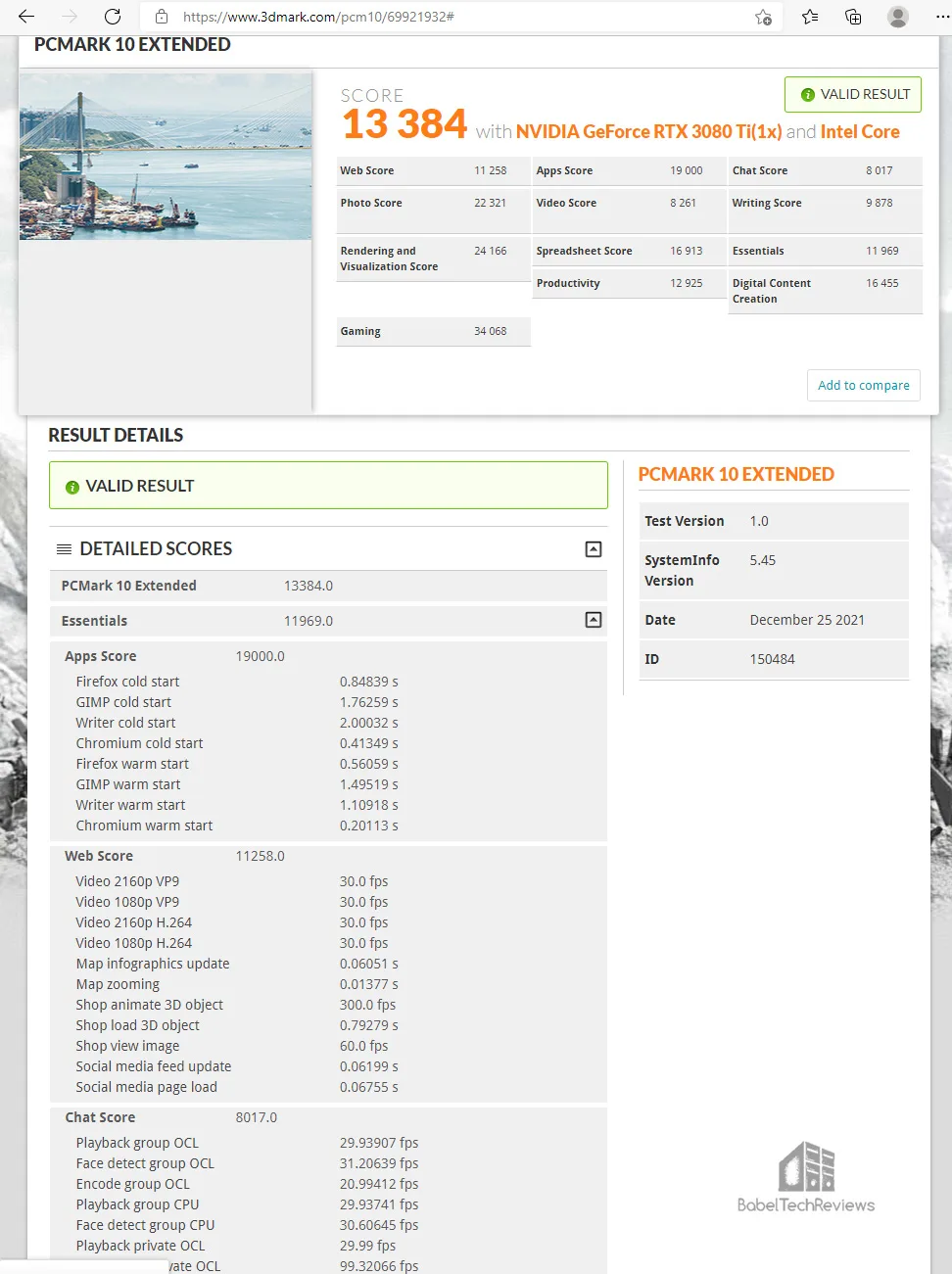
Task: Reload the page with the refresh icon
Action: 113,17
